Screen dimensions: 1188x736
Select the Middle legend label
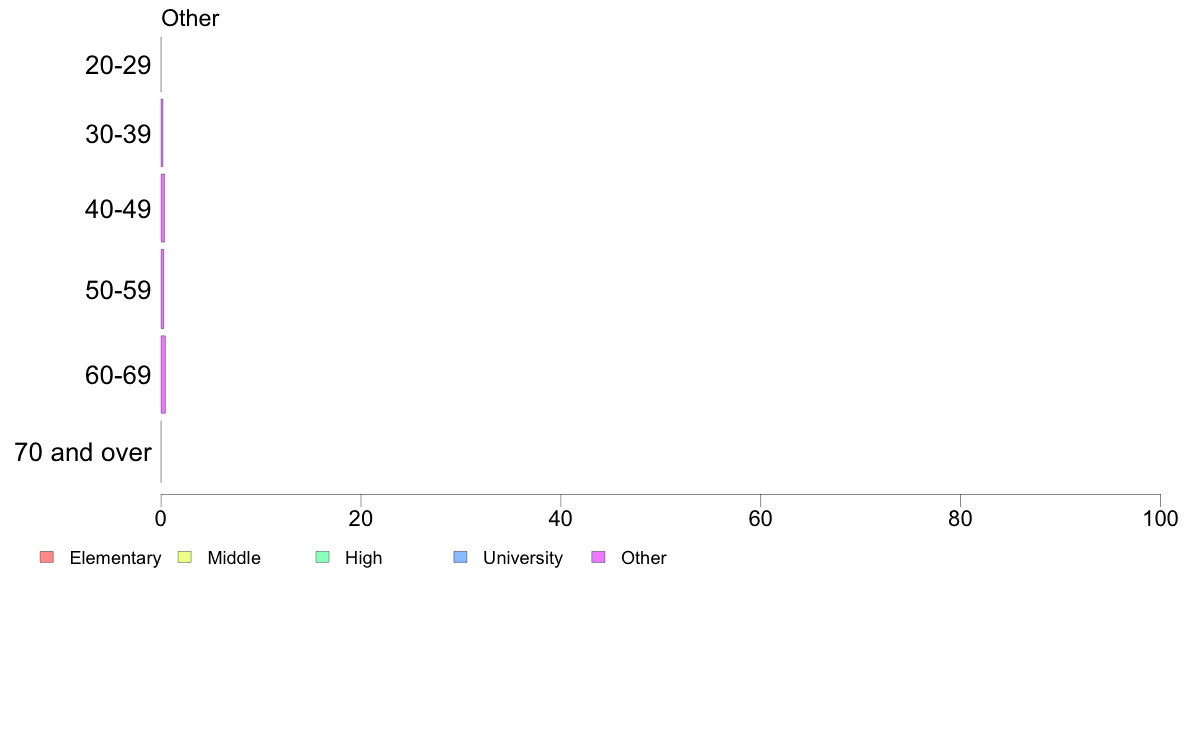pos(234,558)
